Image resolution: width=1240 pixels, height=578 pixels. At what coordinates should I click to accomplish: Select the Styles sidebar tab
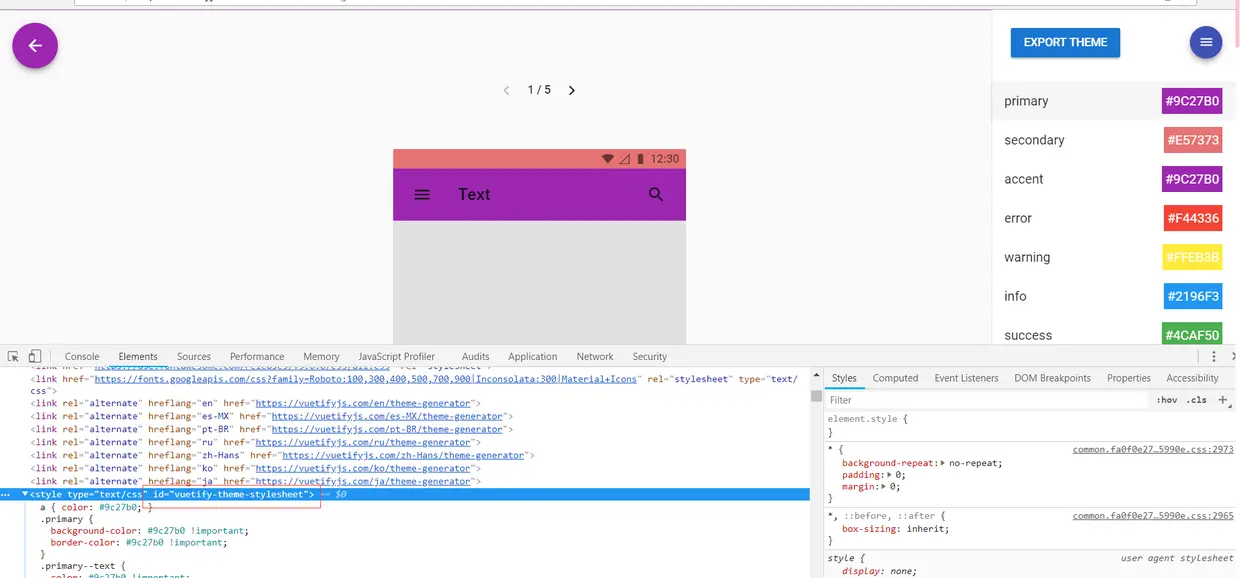(x=844, y=378)
